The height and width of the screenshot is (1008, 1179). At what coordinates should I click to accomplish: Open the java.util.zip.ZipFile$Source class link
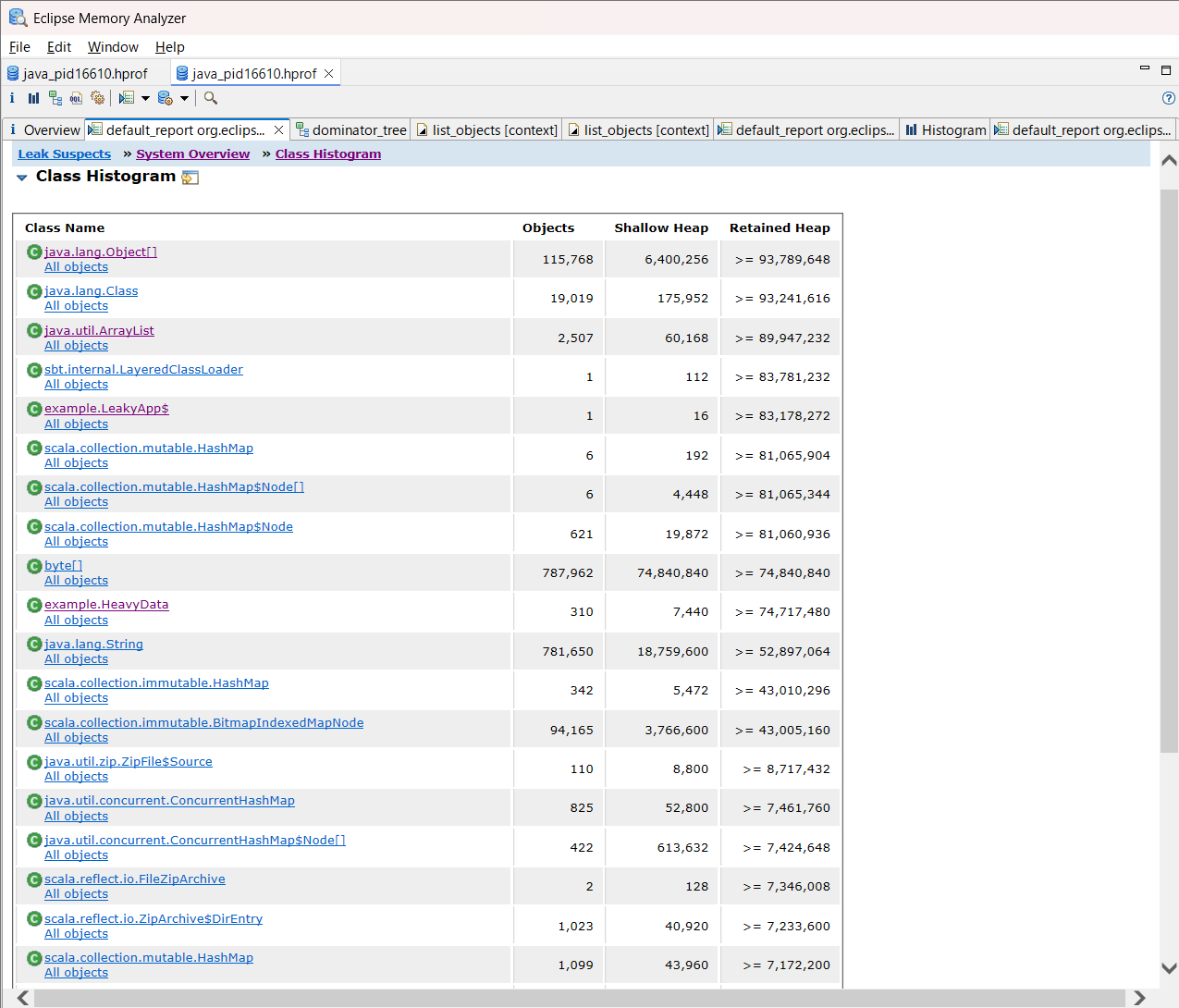pyautogui.click(x=129, y=762)
